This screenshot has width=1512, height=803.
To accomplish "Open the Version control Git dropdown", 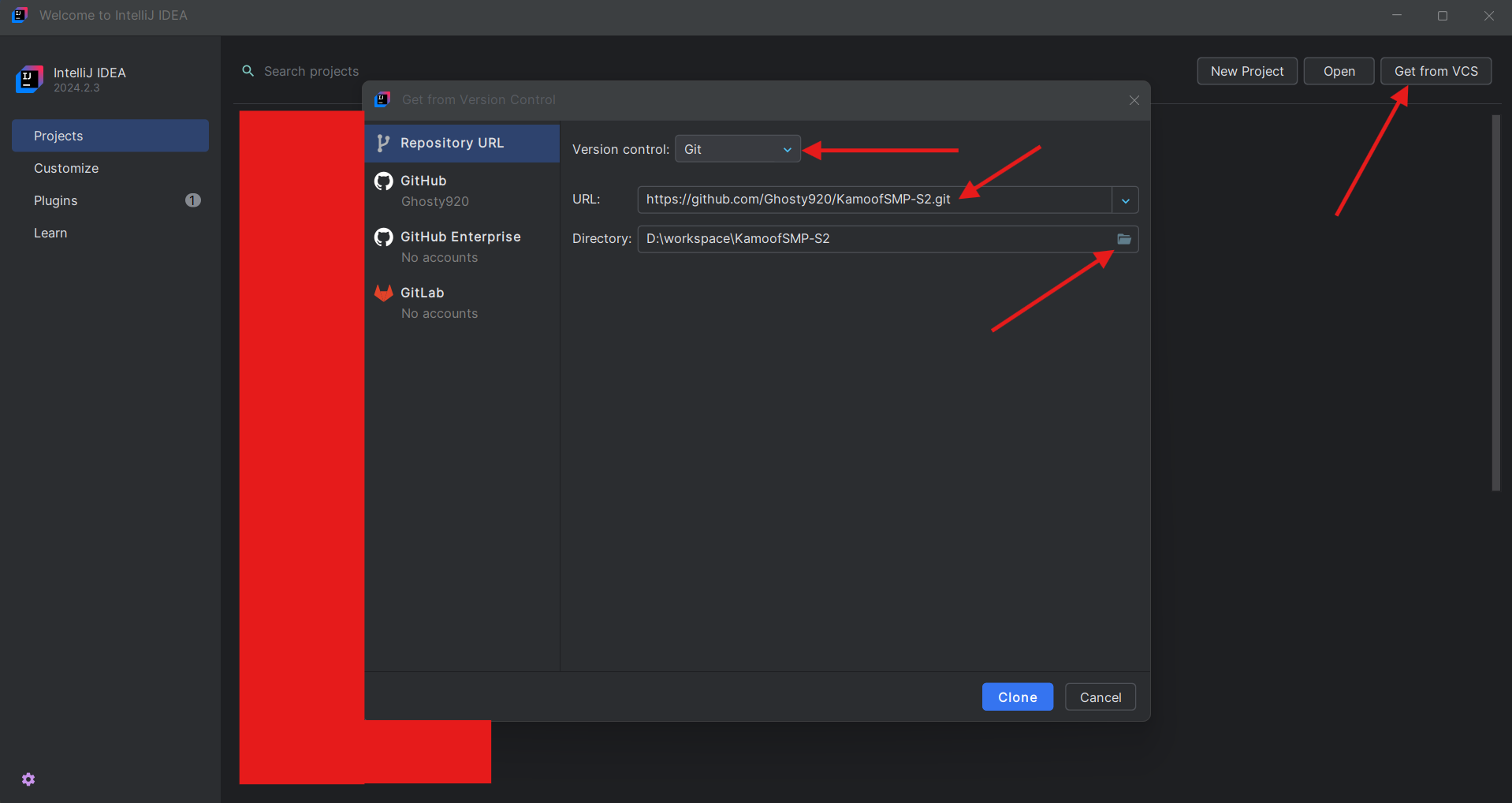I will 737,149.
